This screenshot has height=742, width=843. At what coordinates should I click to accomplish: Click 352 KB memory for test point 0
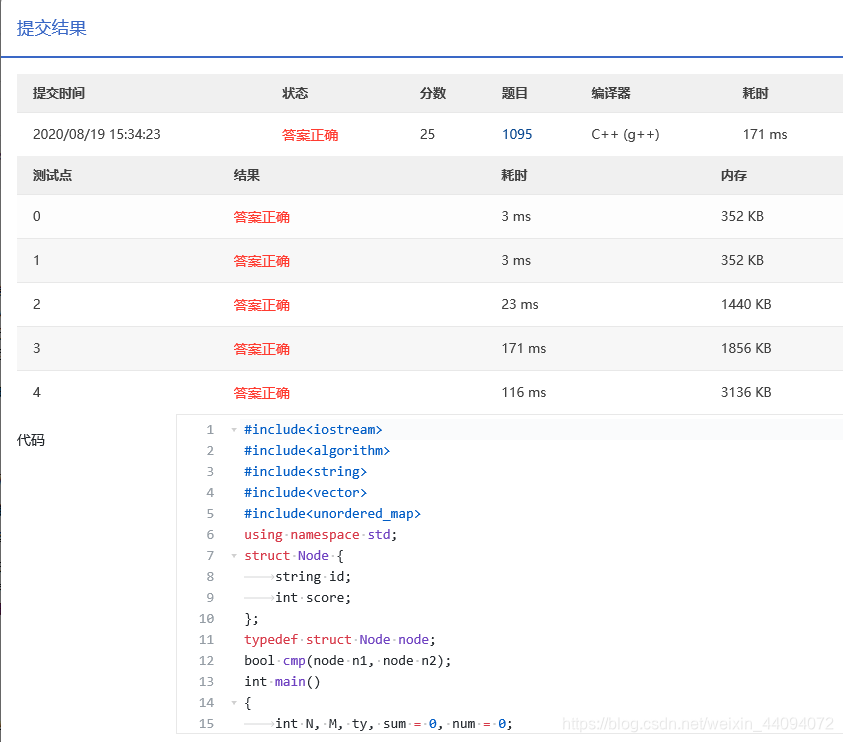point(742,216)
